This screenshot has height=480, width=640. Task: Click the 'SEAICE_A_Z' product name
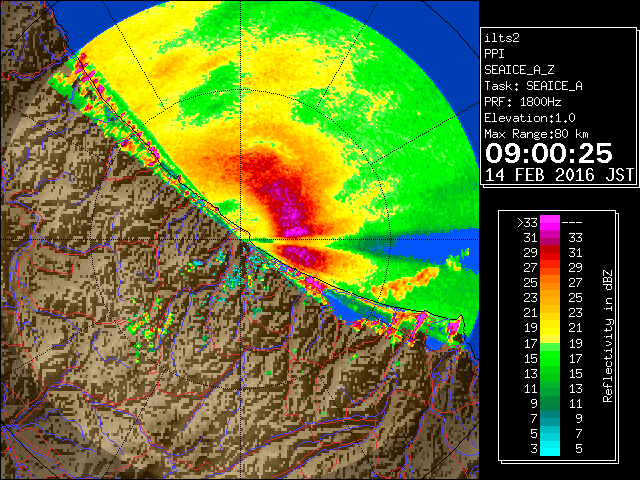[519, 70]
